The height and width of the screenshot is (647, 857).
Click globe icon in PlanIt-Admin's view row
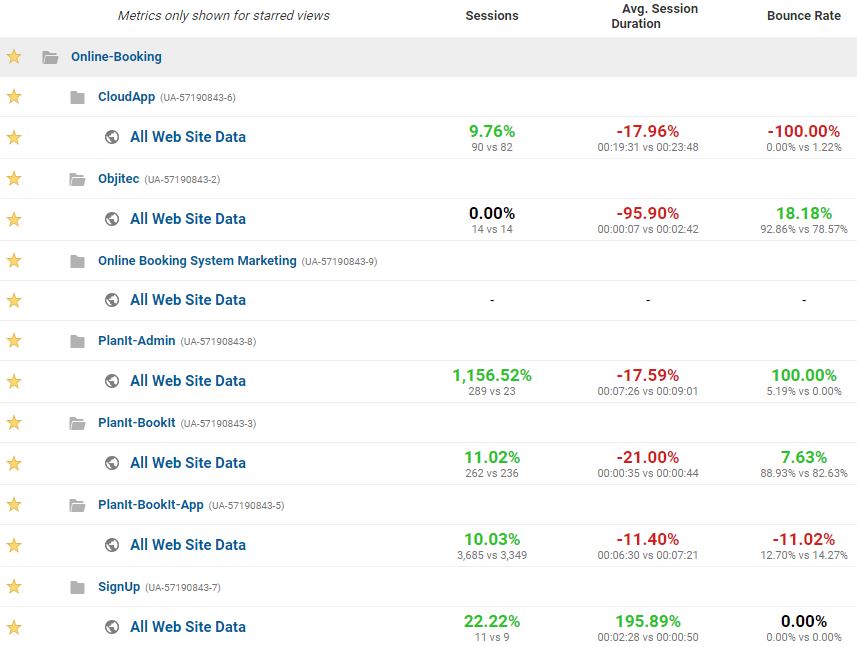[112, 381]
